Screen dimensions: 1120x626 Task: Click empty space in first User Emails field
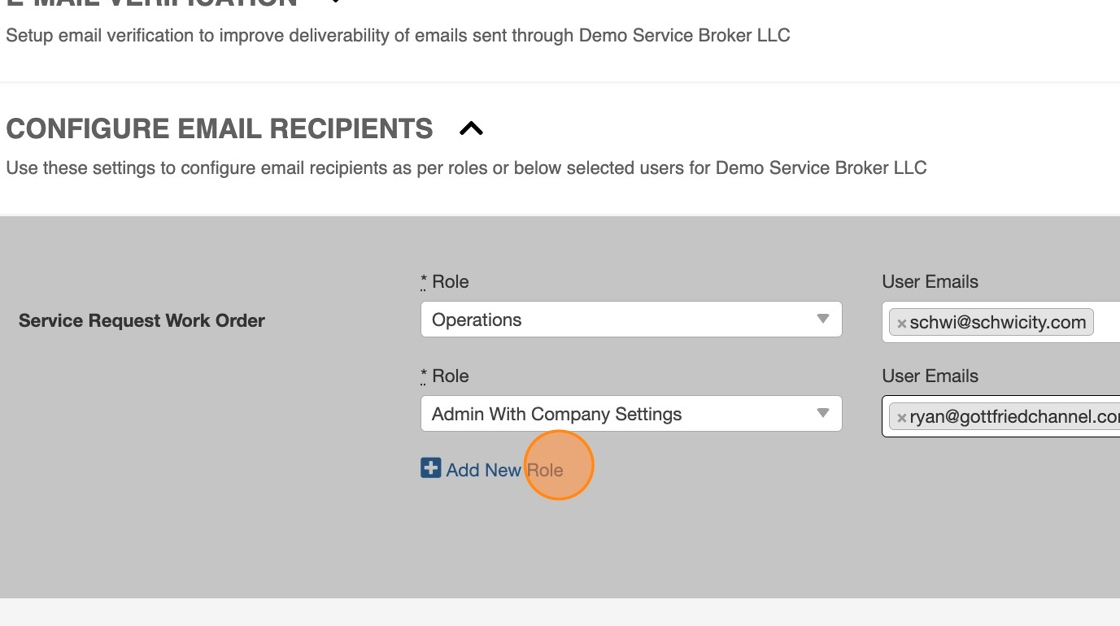tap(1106, 323)
